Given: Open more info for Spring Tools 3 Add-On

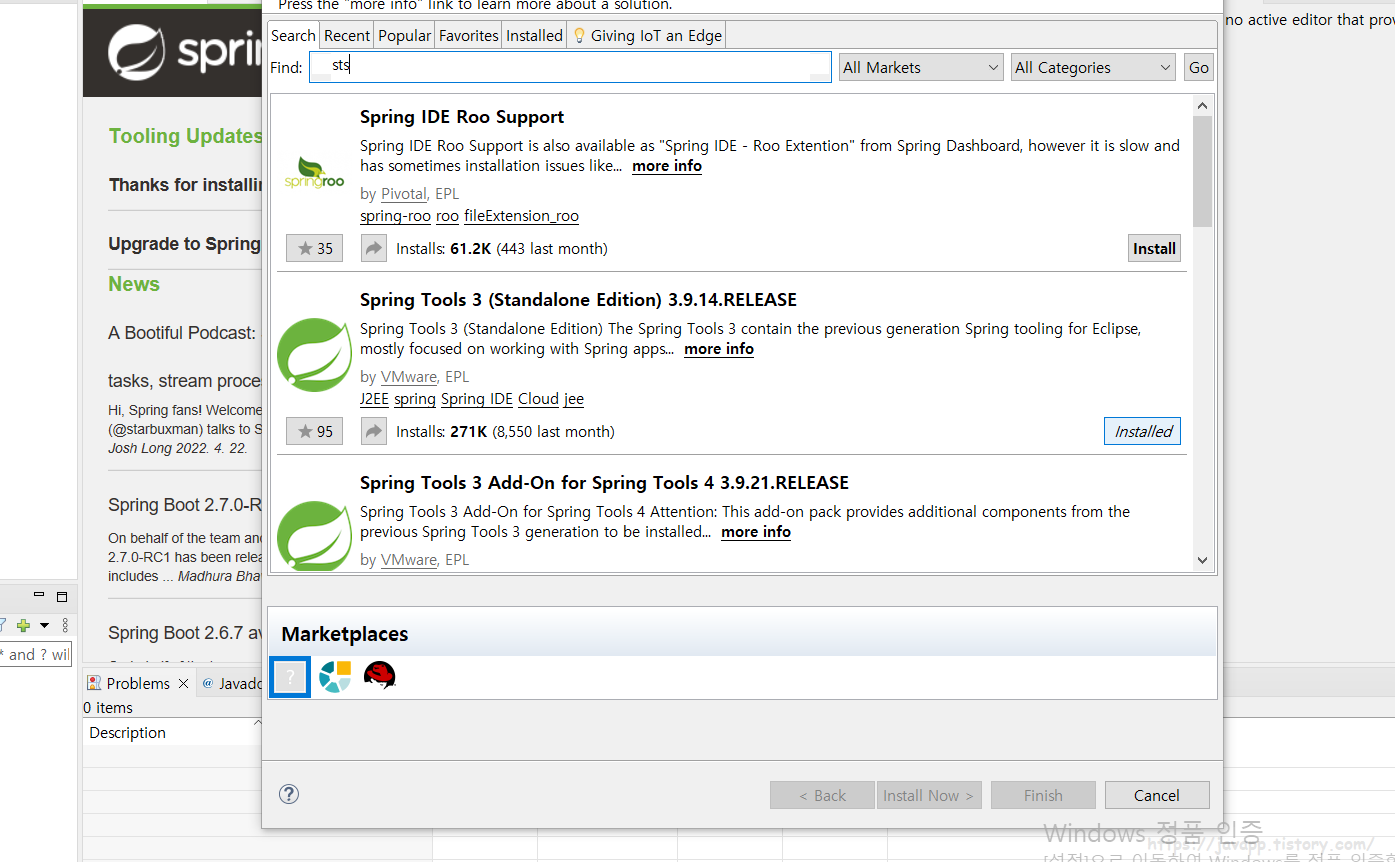Looking at the screenshot, I should tap(756, 532).
